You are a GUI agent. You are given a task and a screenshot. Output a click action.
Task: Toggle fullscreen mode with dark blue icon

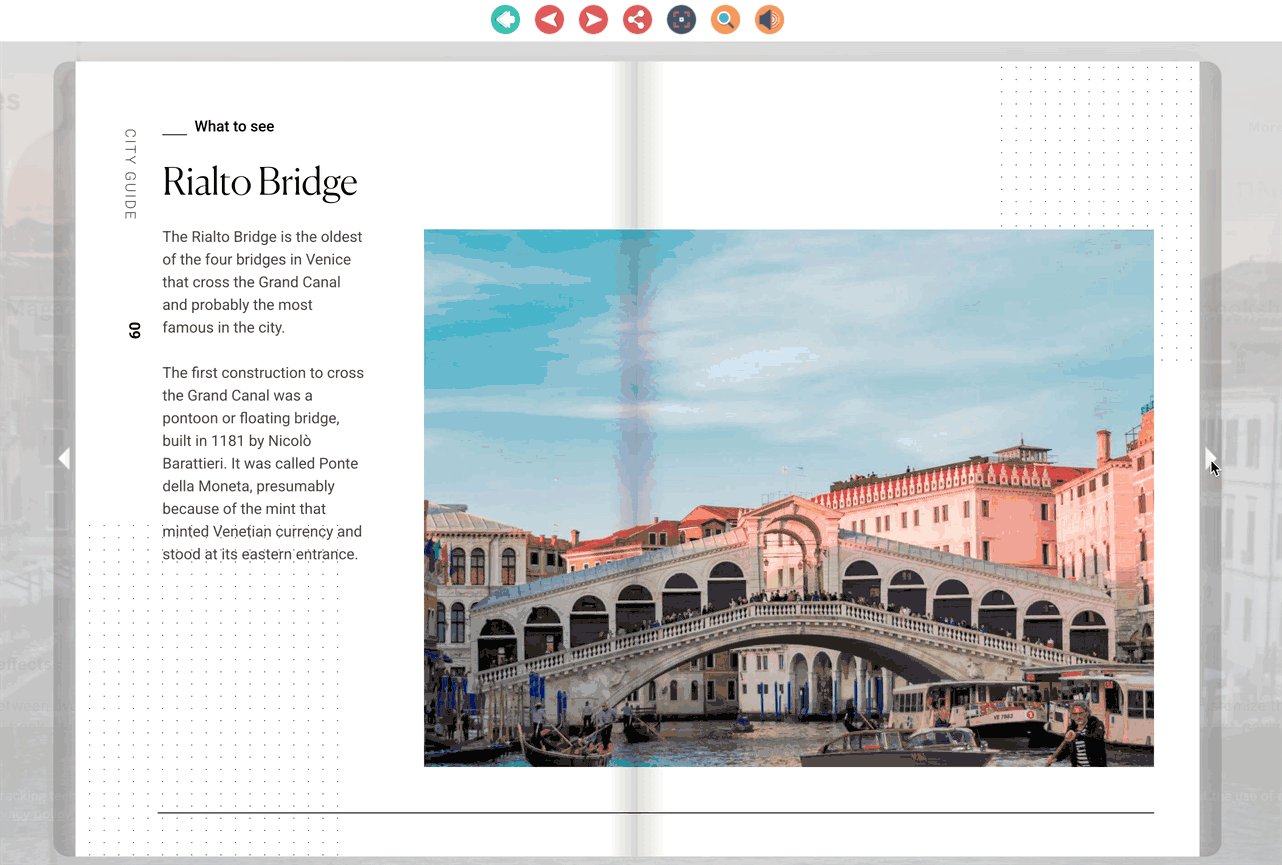point(681,19)
